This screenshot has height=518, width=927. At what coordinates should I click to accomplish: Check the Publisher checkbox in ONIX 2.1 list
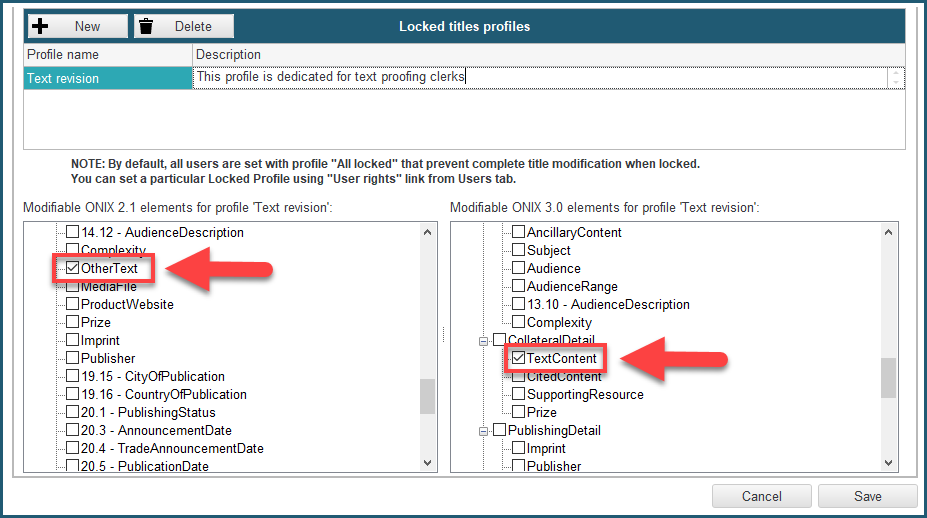pos(72,358)
